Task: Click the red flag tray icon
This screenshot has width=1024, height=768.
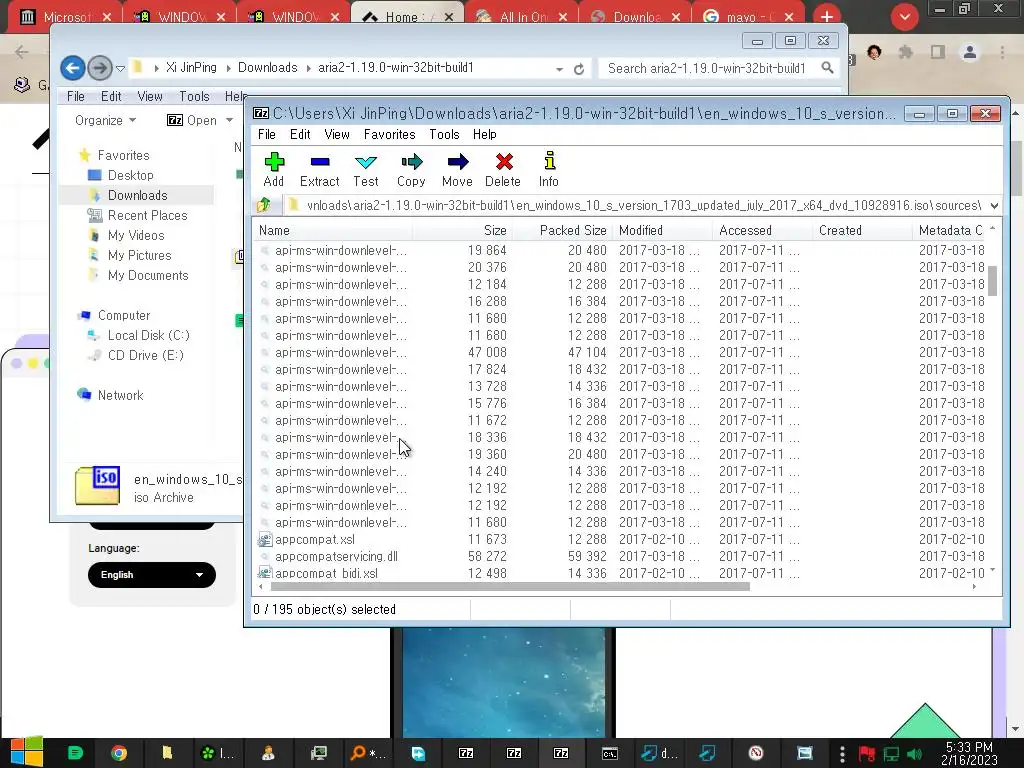Action: coord(867,754)
